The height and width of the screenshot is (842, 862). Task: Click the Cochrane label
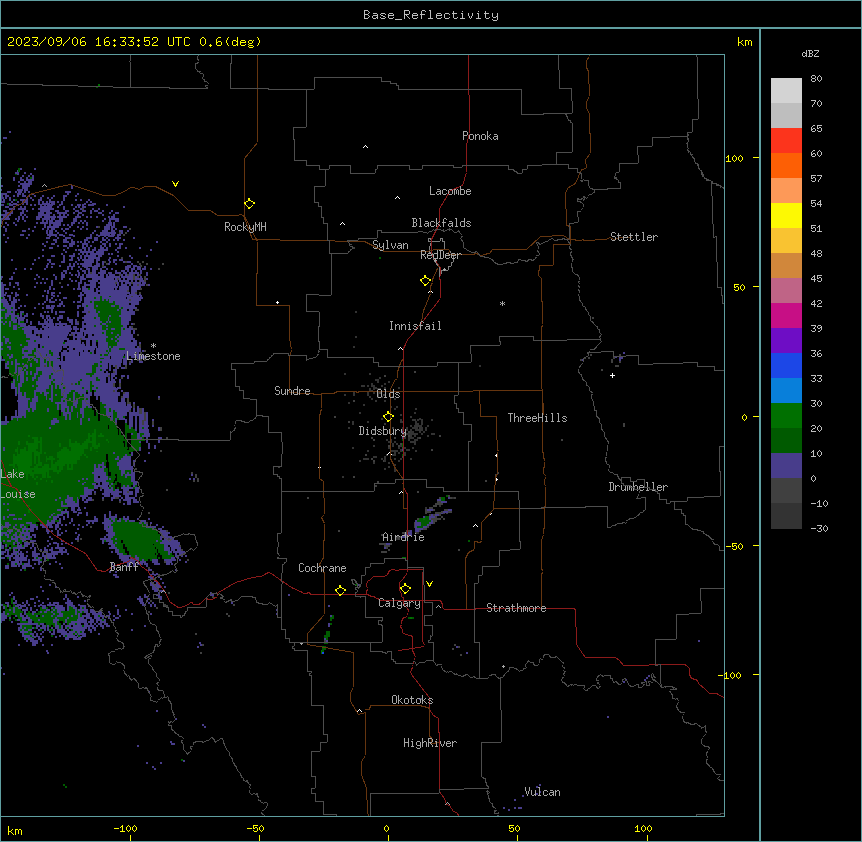tap(322, 568)
